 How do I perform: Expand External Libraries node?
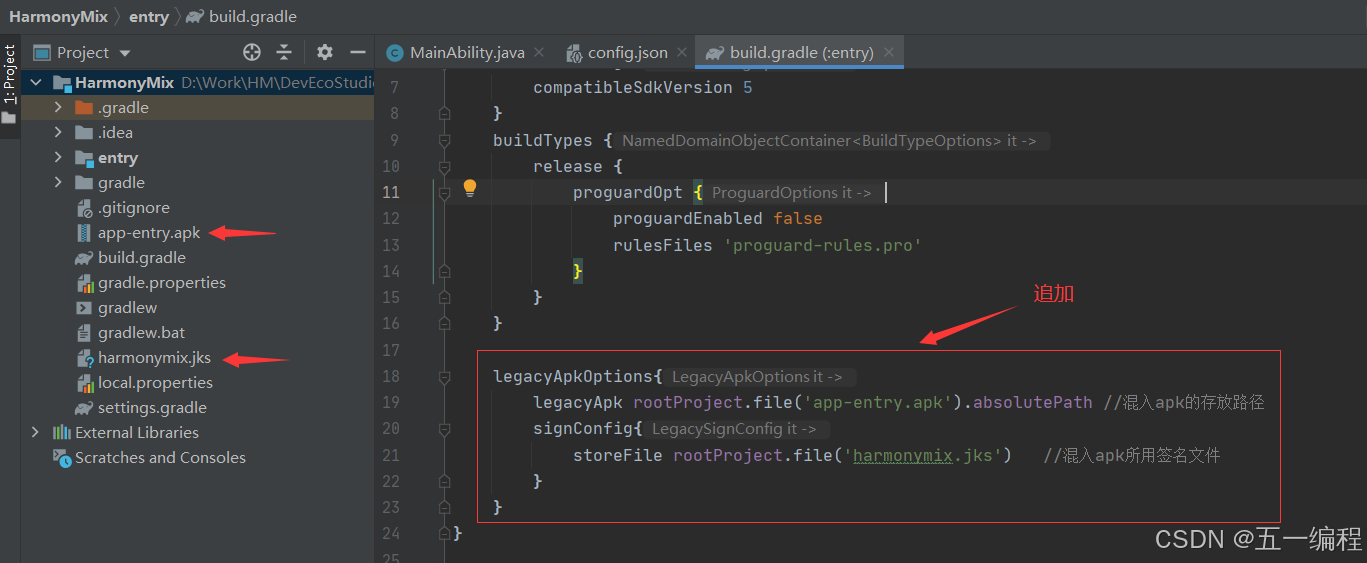coord(36,432)
